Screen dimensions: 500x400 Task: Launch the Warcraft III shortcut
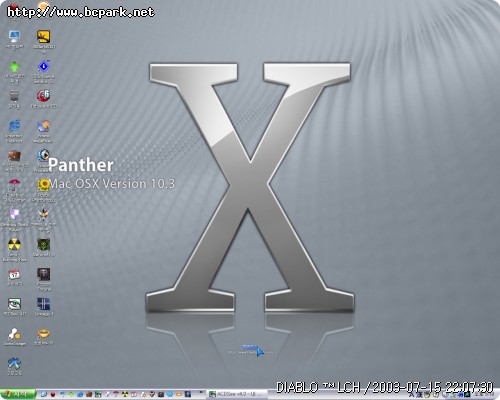(x=43, y=244)
